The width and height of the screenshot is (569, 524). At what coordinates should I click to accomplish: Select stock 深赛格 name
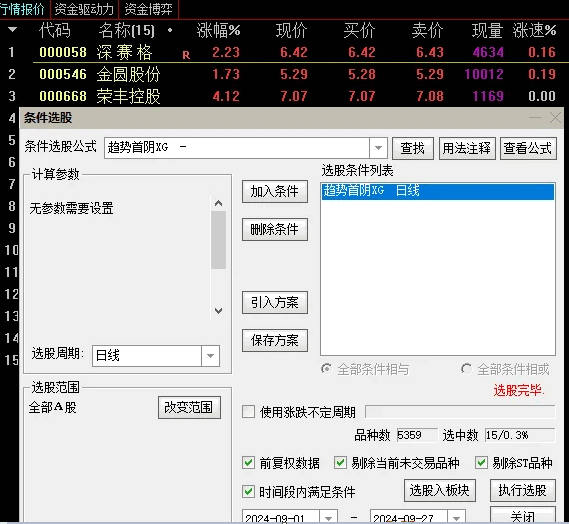click(x=124, y=52)
